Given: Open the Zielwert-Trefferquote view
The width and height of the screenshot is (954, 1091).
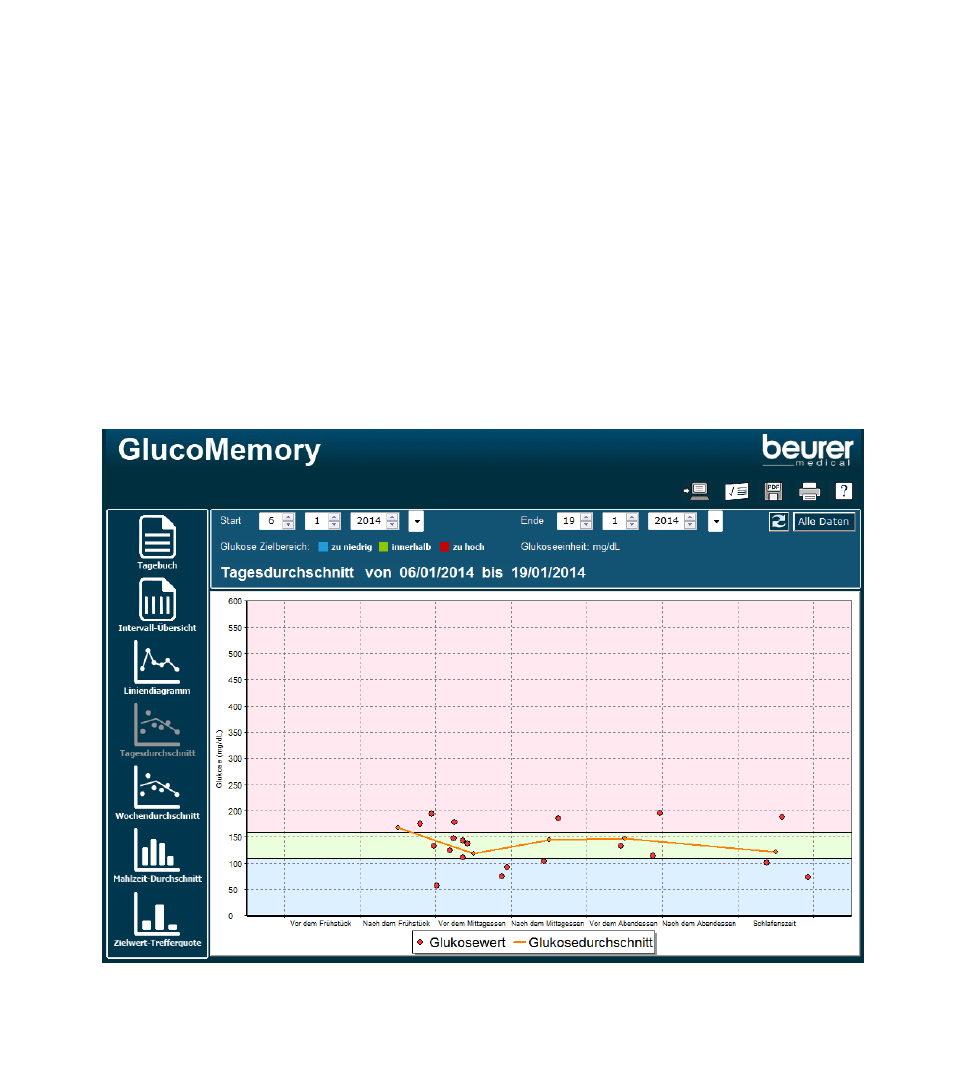Looking at the screenshot, I should pyautogui.click(x=157, y=919).
